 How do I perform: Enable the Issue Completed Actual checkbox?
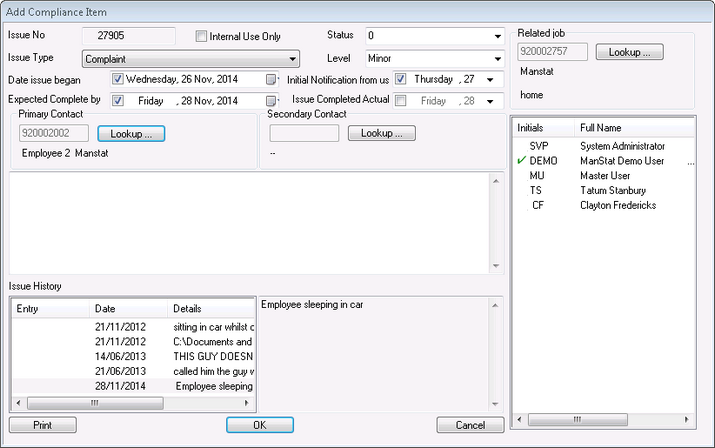[x=400, y=101]
